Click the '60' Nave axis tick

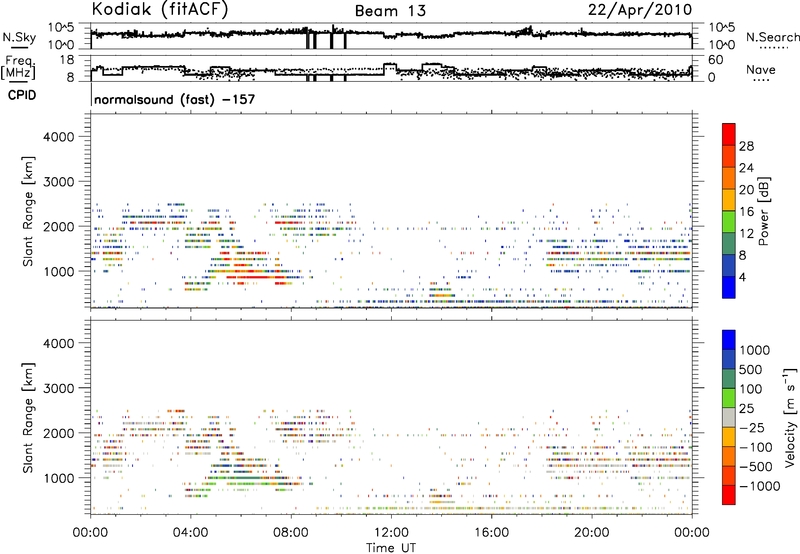point(715,60)
